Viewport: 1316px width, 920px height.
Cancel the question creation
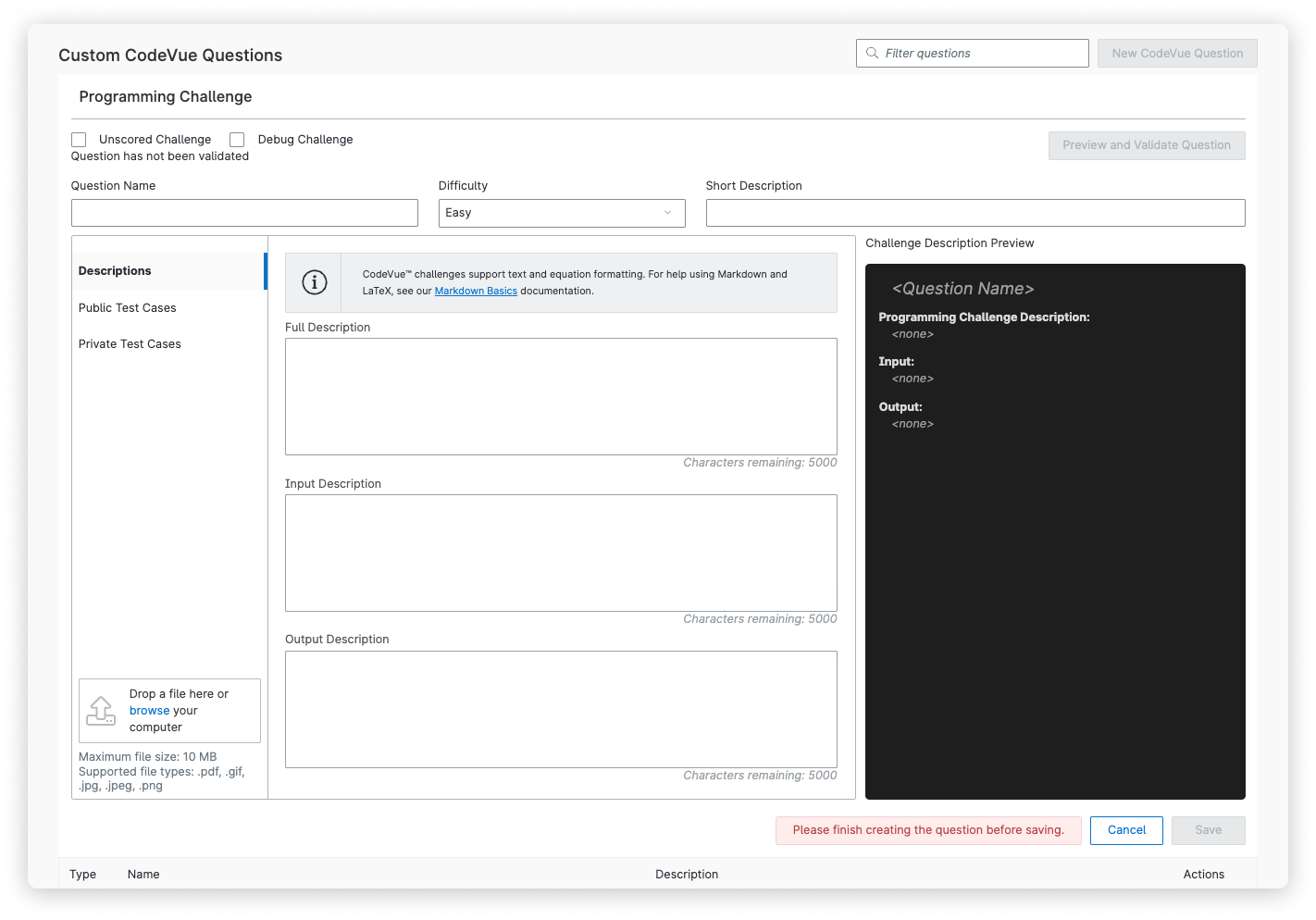[x=1126, y=830]
